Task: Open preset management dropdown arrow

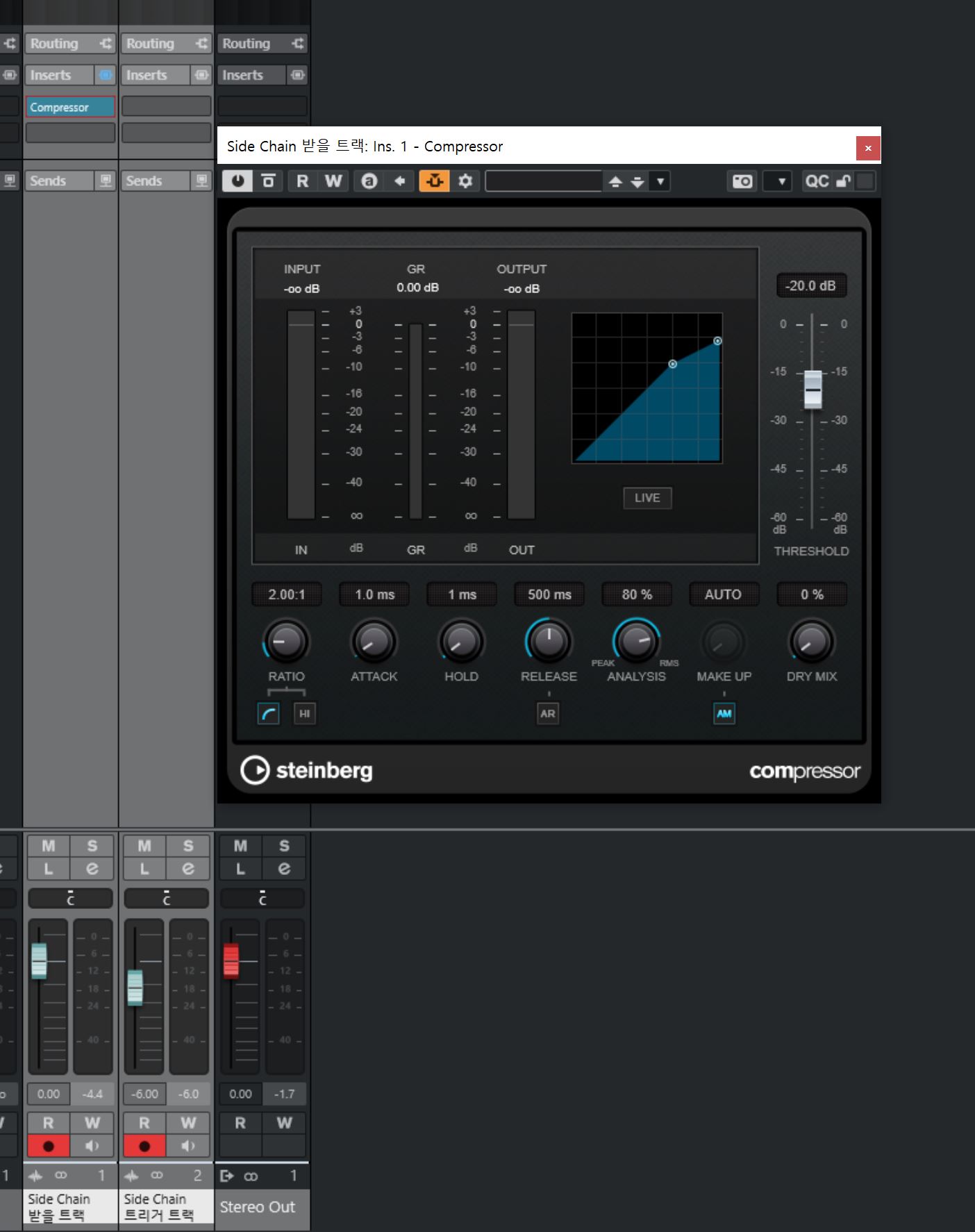Action: [x=660, y=182]
